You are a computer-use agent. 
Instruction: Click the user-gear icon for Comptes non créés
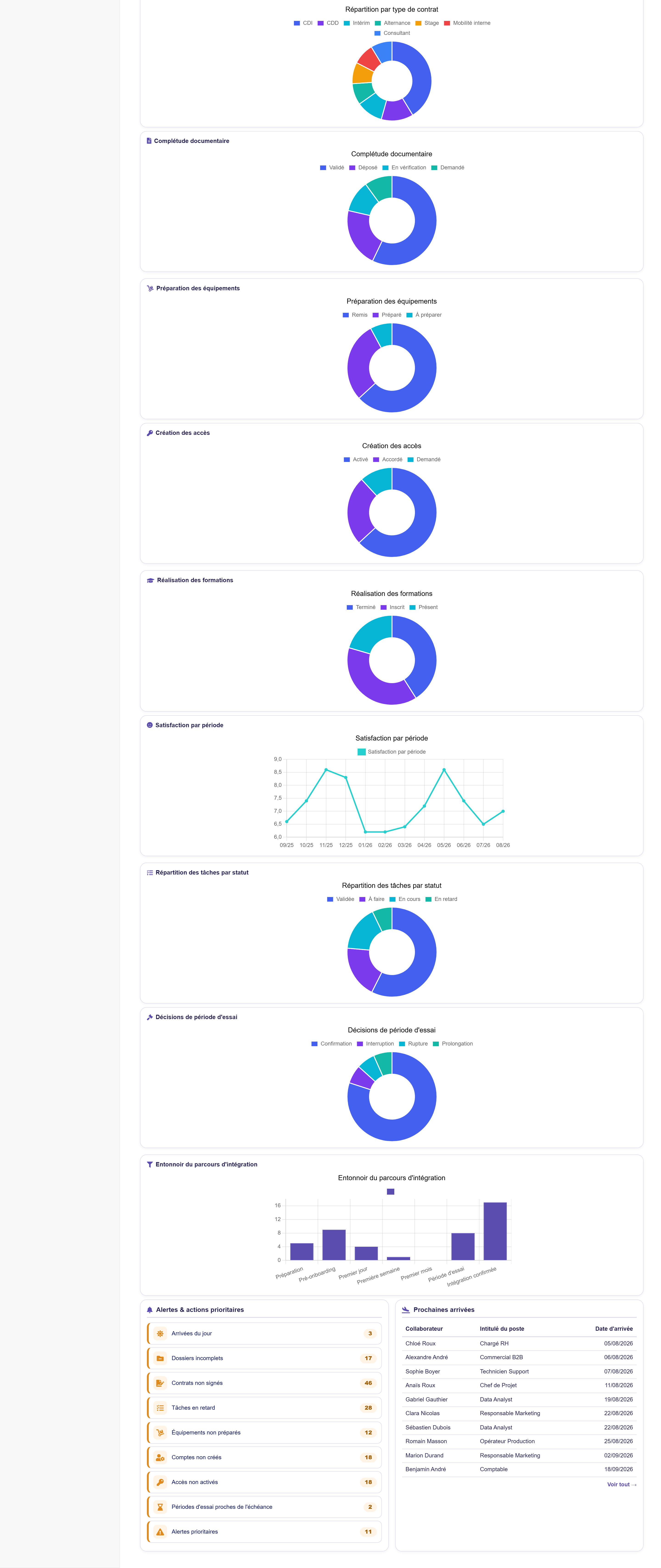(160, 1457)
